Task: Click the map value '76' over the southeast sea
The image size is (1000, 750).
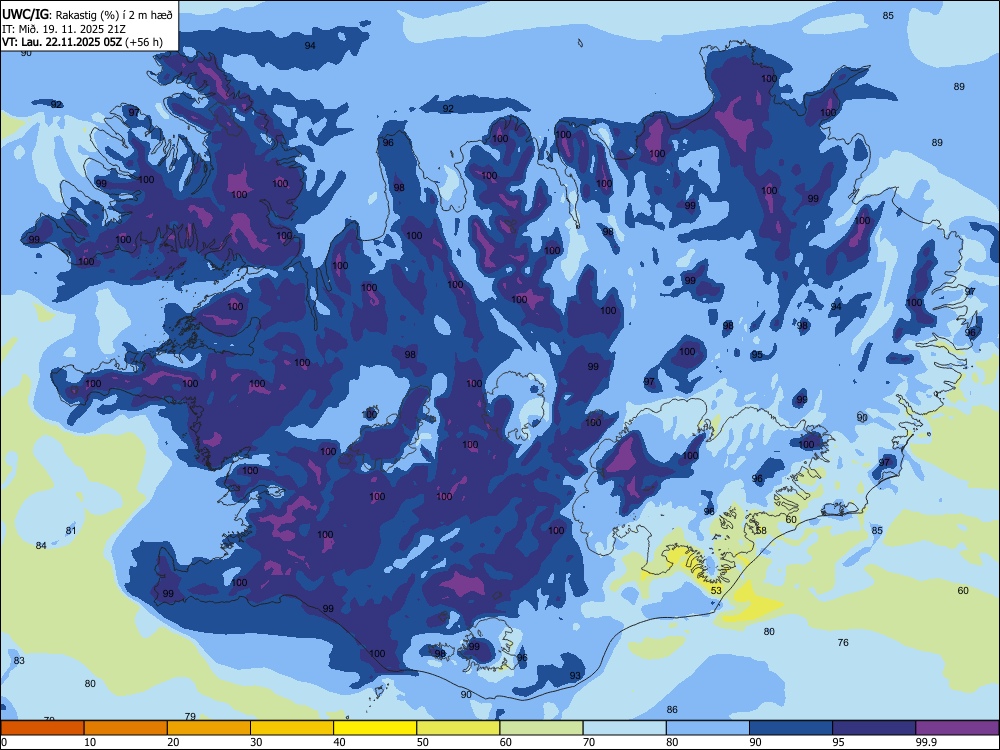Action: tap(843, 642)
